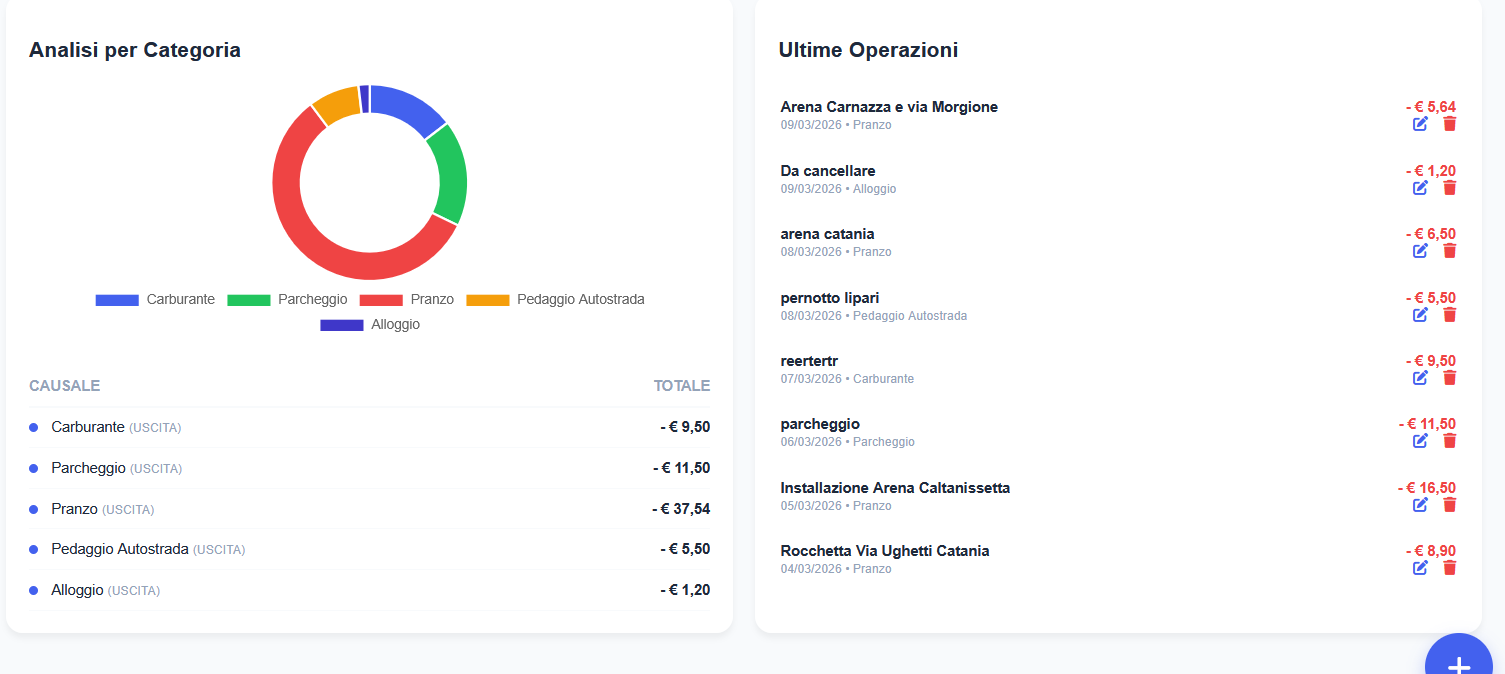This screenshot has height=674, width=1505.
Task: Delete the Da cancellare operation
Action: (x=1450, y=188)
